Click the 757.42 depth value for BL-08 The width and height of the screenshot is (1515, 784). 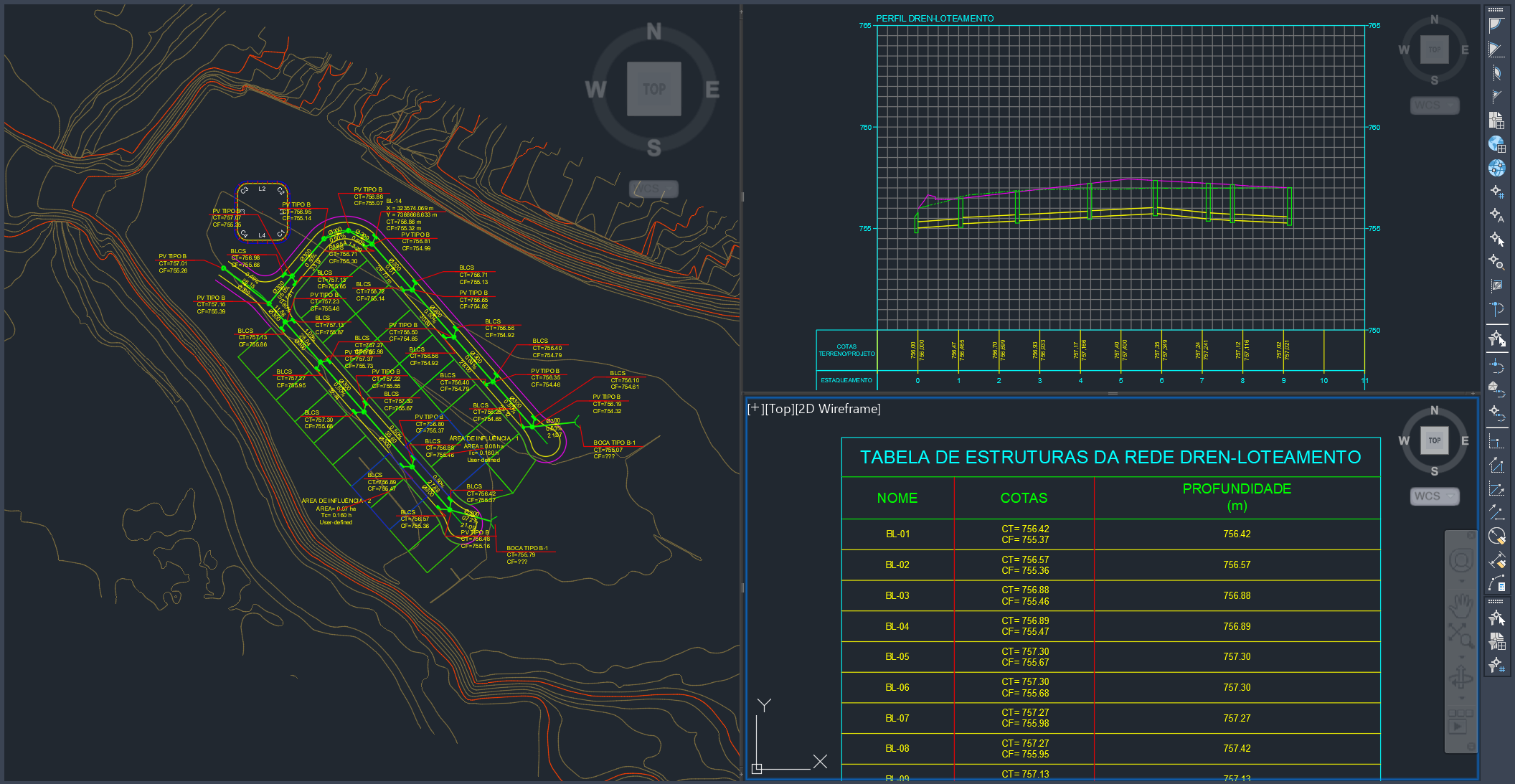tap(1237, 749)
